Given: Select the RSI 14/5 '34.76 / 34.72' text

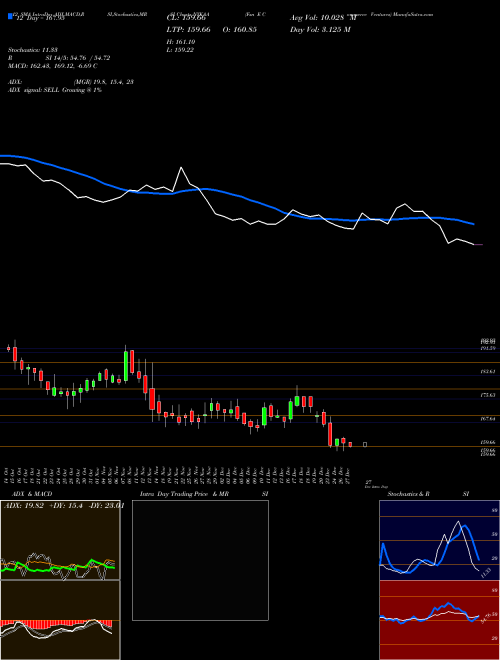Looking at the screenshot, I should (x=90, y=58).
